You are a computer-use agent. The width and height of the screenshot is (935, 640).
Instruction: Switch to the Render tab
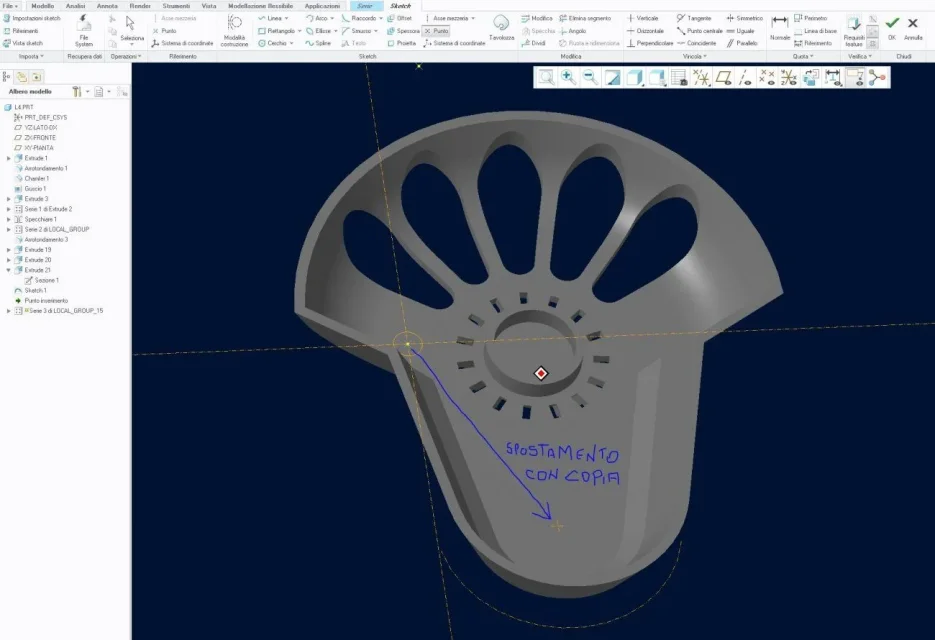pyautogui.click(x=140, y=6)
